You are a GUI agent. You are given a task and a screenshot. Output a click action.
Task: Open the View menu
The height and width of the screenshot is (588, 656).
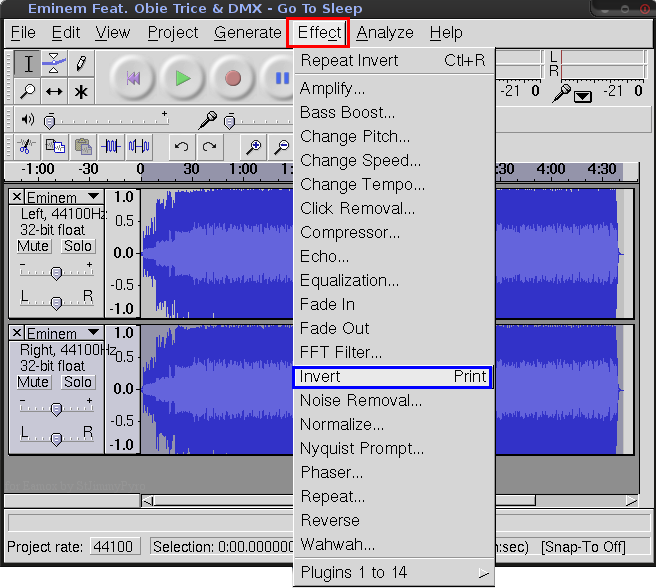[x=113, y=33]
